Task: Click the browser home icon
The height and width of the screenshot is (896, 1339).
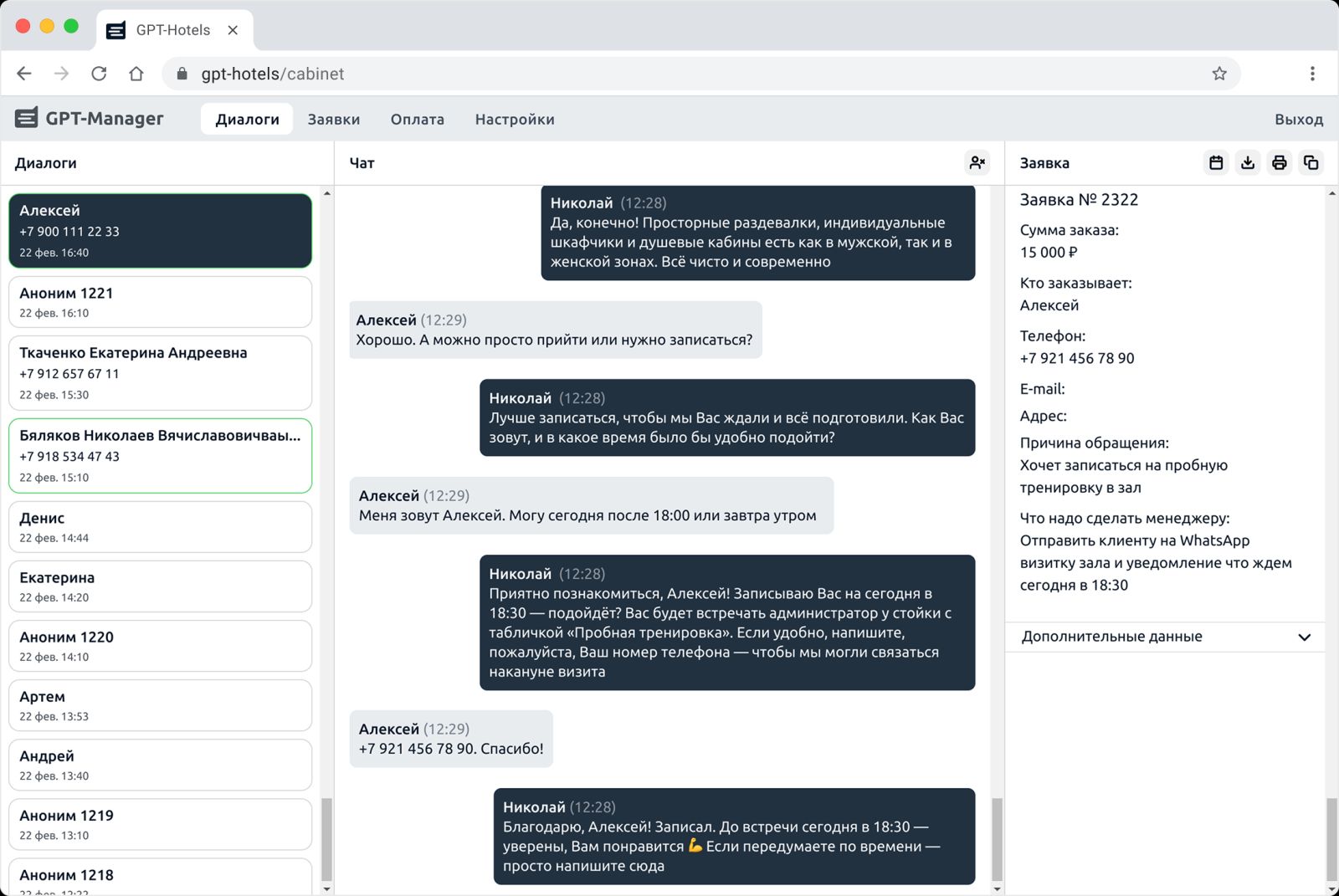Action: (136, 74)
